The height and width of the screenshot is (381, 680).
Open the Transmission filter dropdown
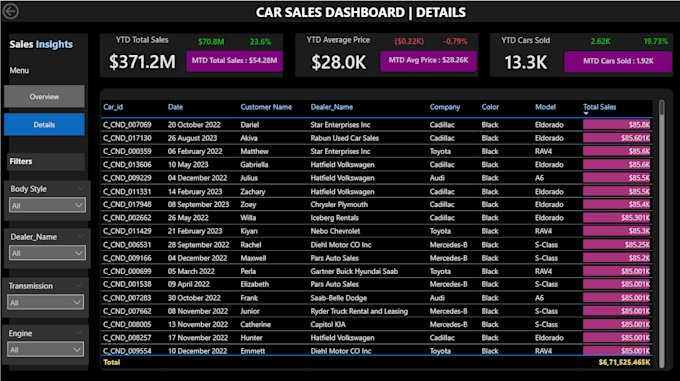coord(46,303)
